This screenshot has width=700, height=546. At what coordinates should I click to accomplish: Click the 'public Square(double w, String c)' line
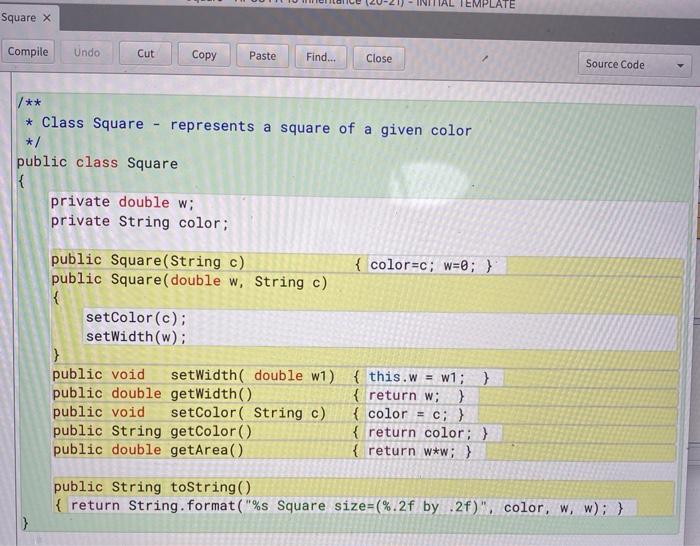[x=189, y=281]
